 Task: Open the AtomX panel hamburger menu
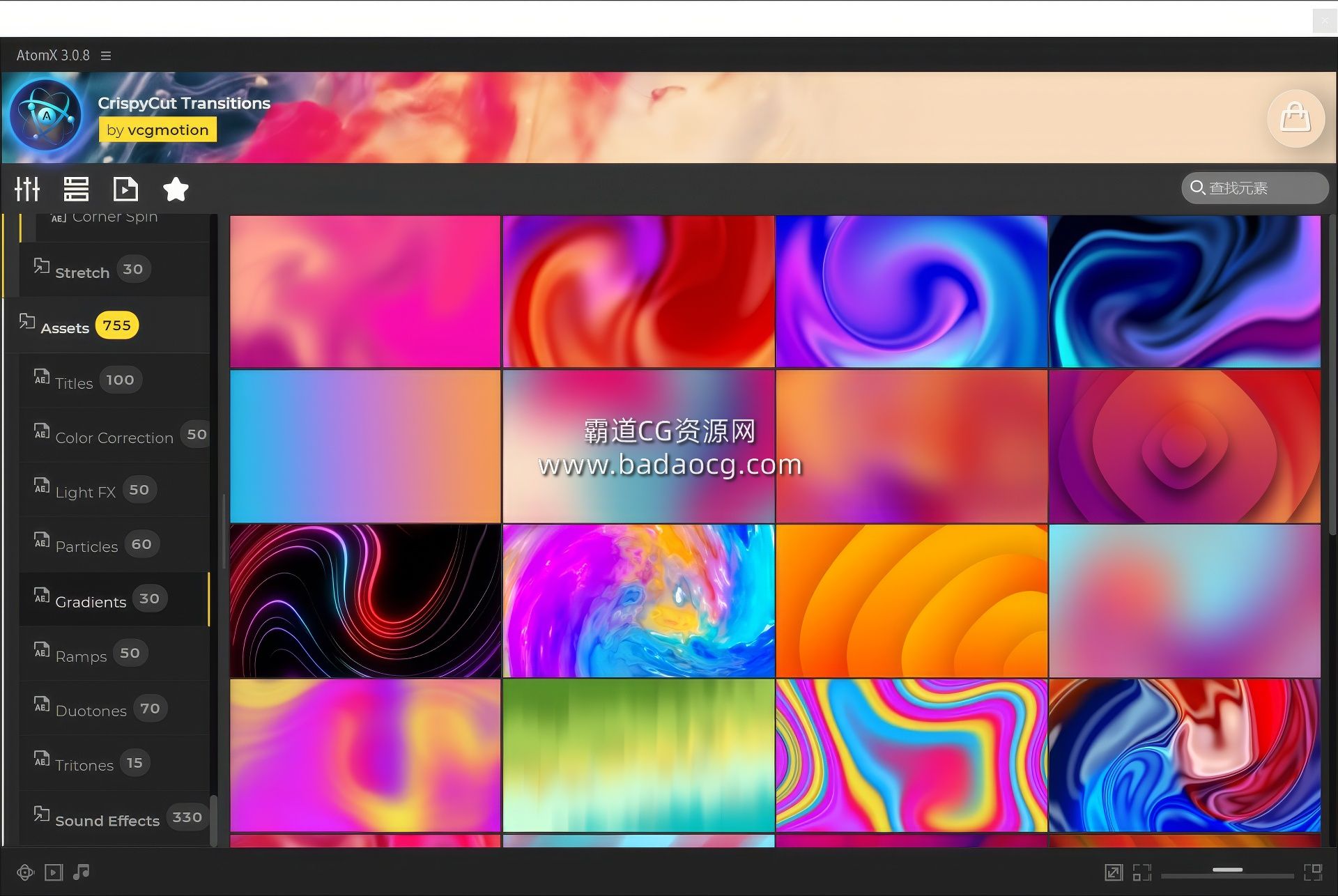[106, 56]
